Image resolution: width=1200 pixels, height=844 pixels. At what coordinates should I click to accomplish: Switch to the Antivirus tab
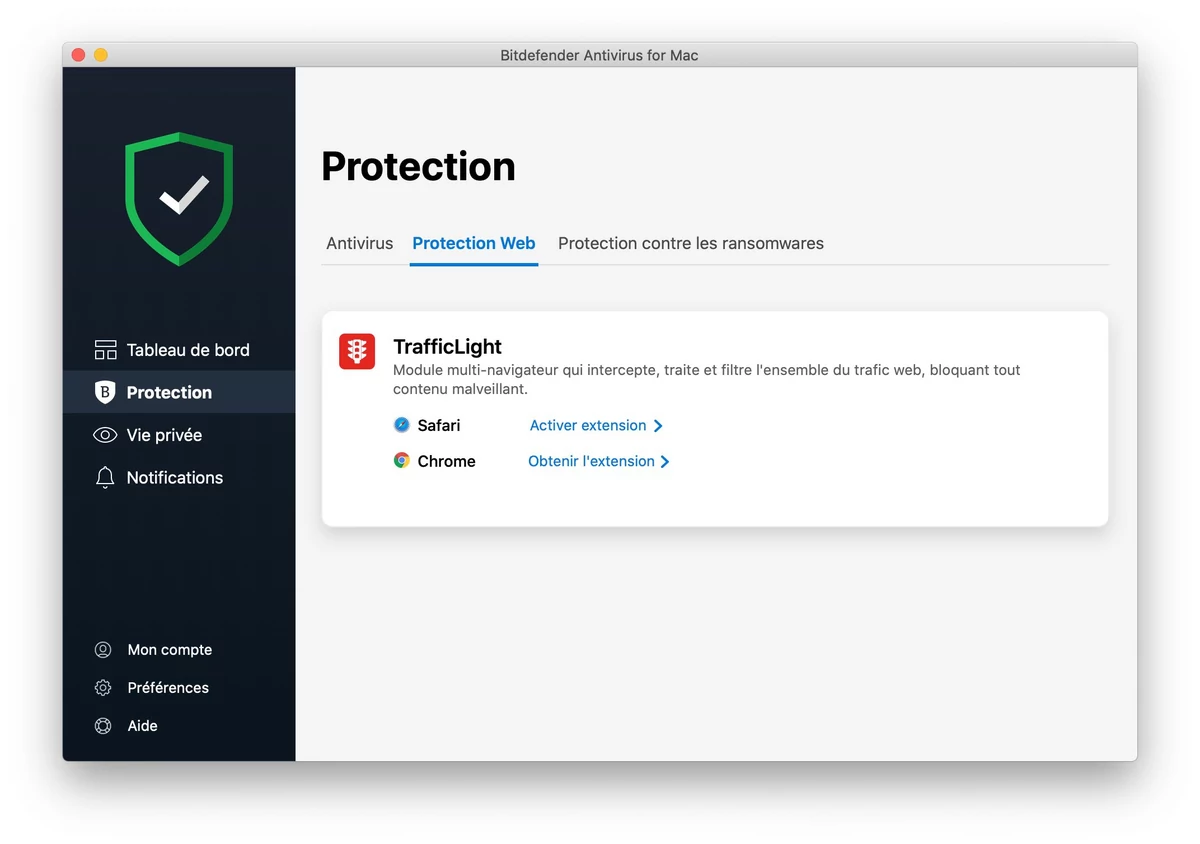[360, 243]
